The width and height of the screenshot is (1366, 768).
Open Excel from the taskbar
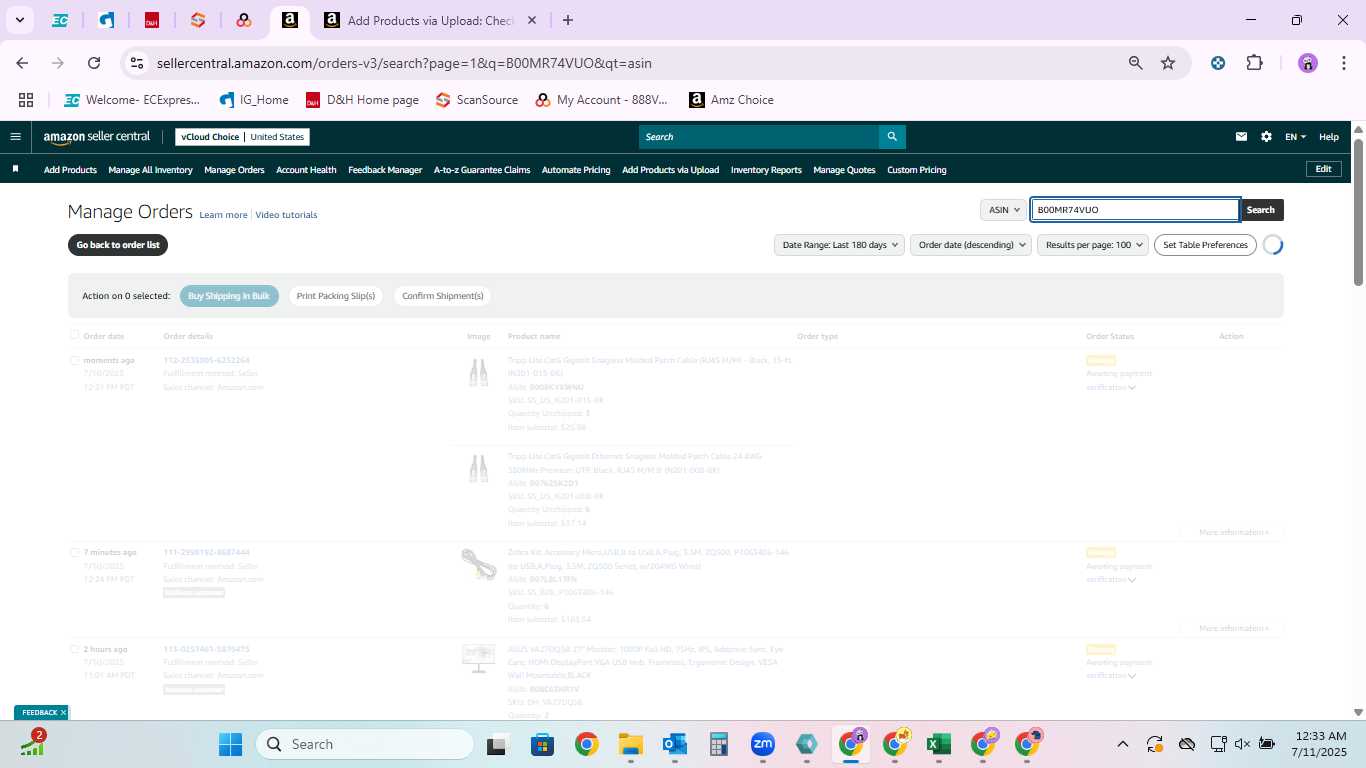click(938, 744)
